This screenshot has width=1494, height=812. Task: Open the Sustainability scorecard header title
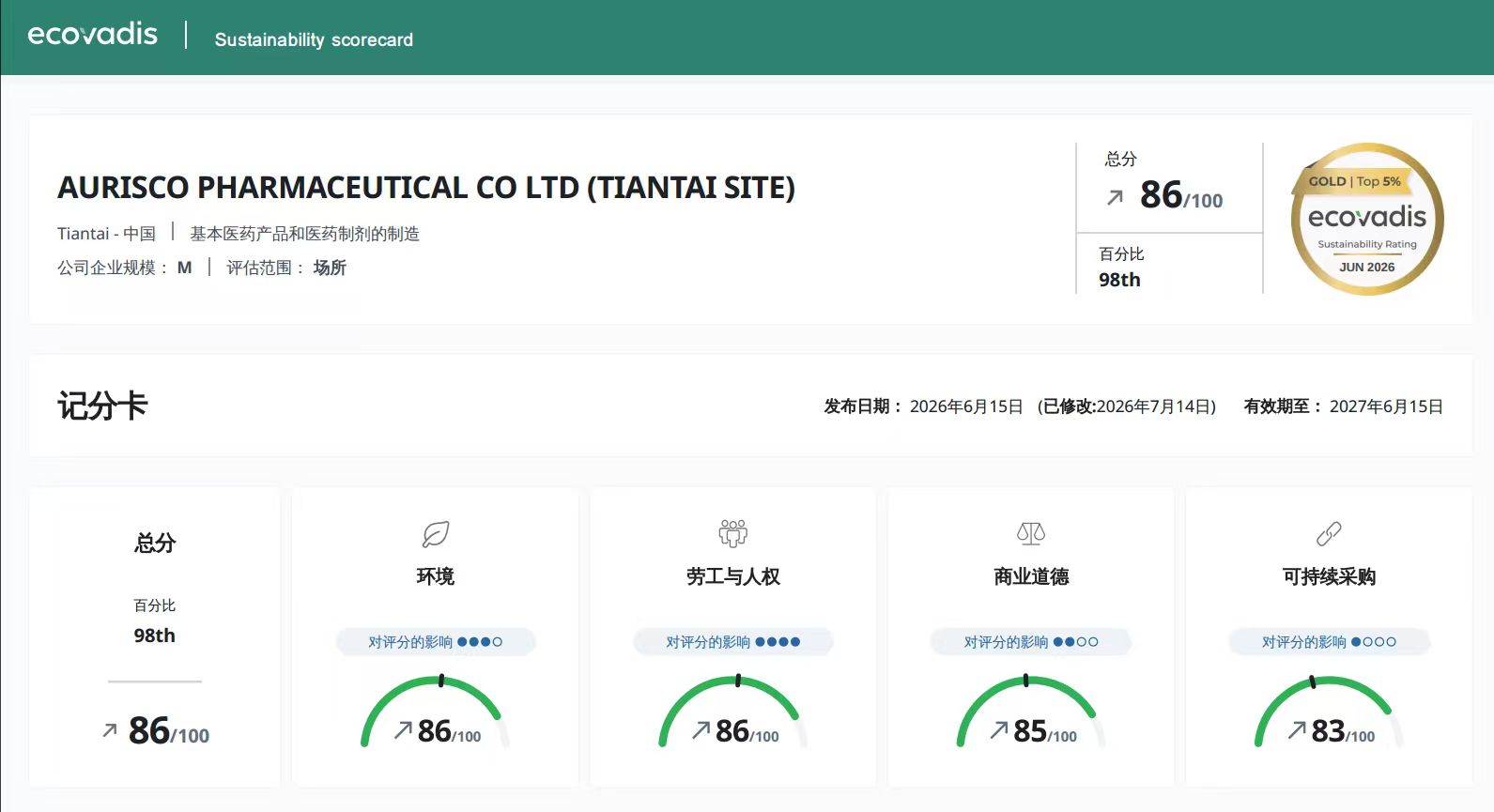(314, 39)
